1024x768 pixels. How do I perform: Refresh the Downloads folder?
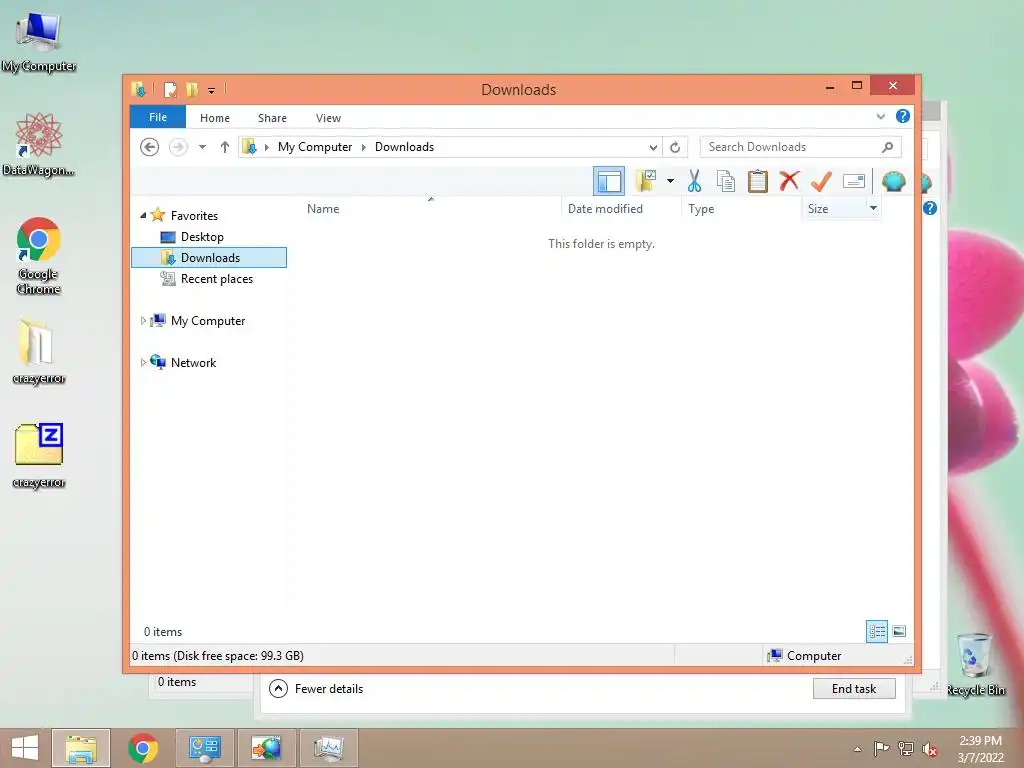pos(675,148)
